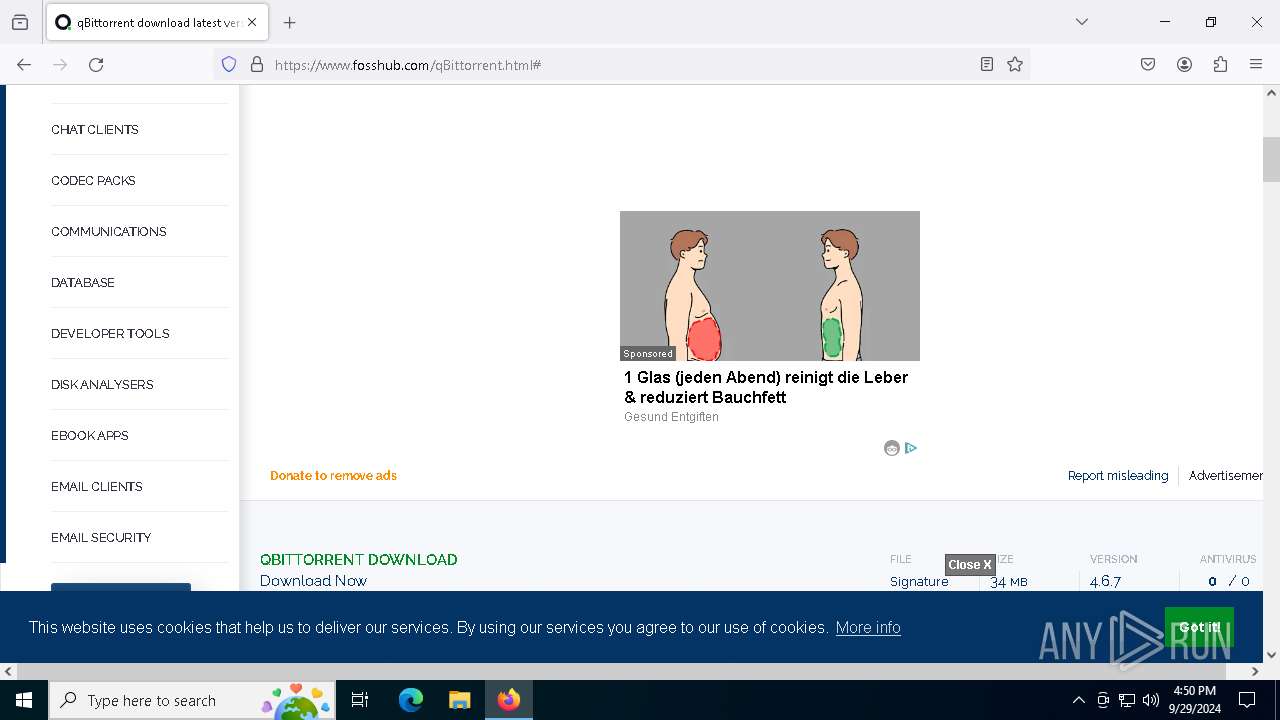Show site security padlock info
This screenshot has width=1280, height=720.
[257, 64]
